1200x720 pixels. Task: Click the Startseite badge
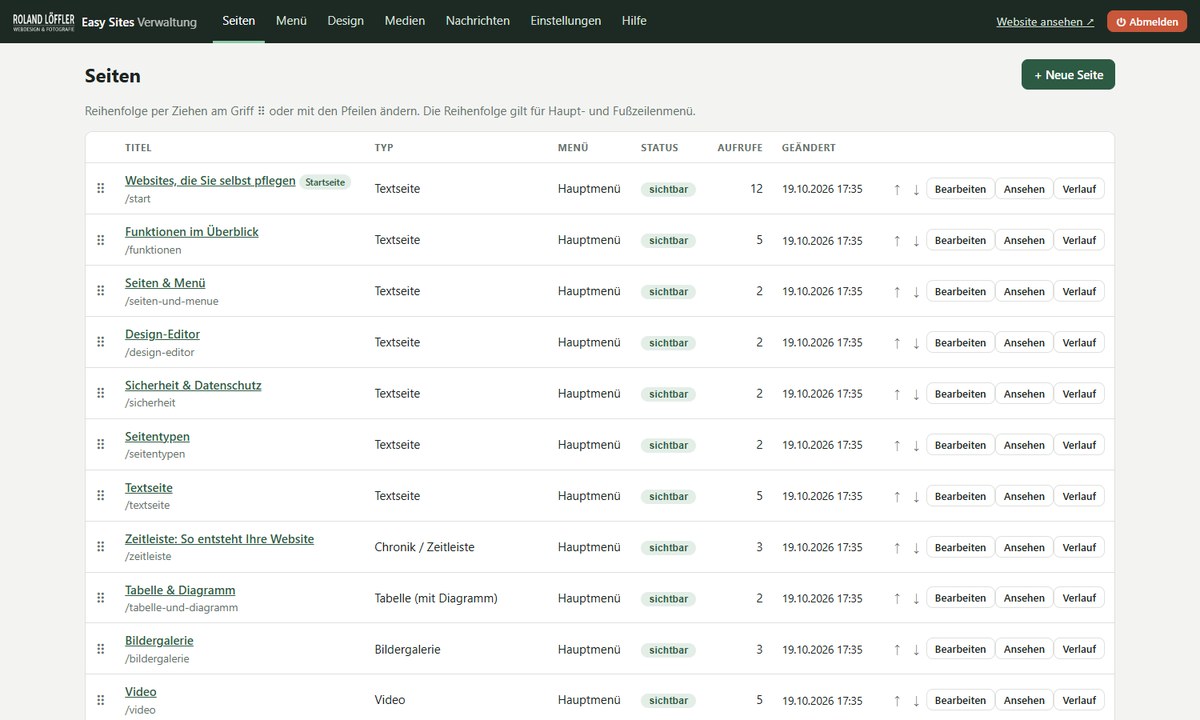click(x=325, y=182)
